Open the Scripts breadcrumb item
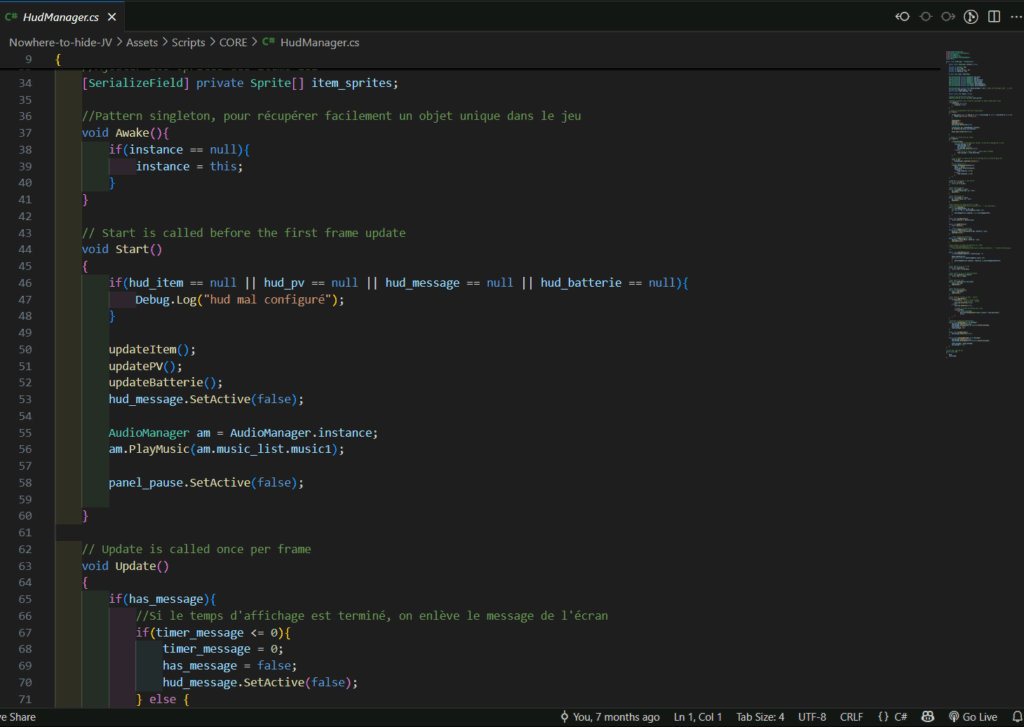Screen dimensions: 1024x727 pos(188,42)
